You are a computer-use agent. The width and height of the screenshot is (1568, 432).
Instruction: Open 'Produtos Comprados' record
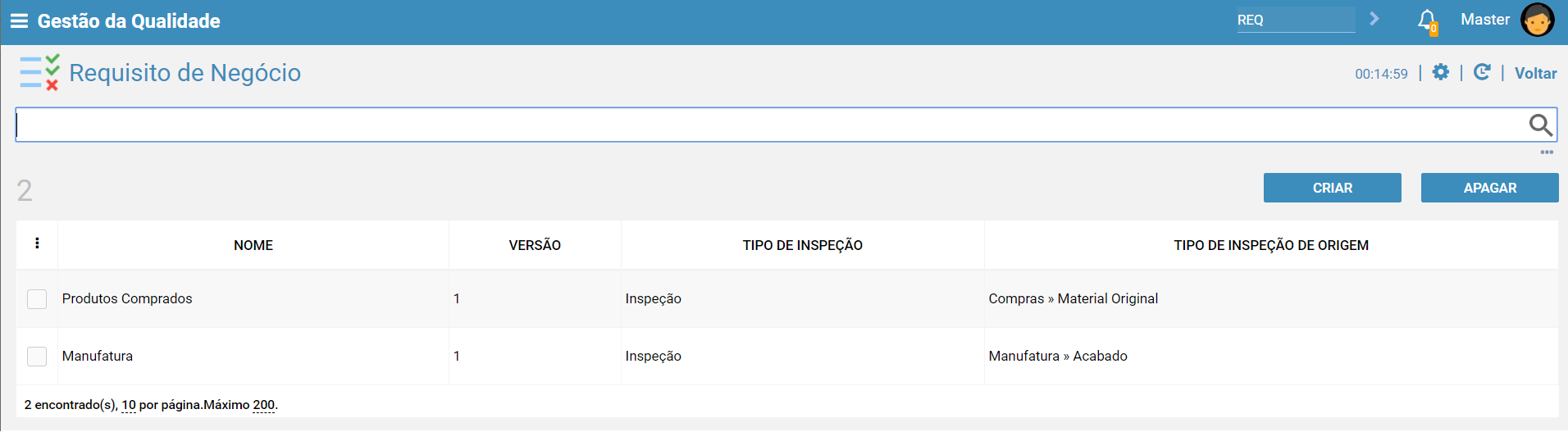coord(127,298)
